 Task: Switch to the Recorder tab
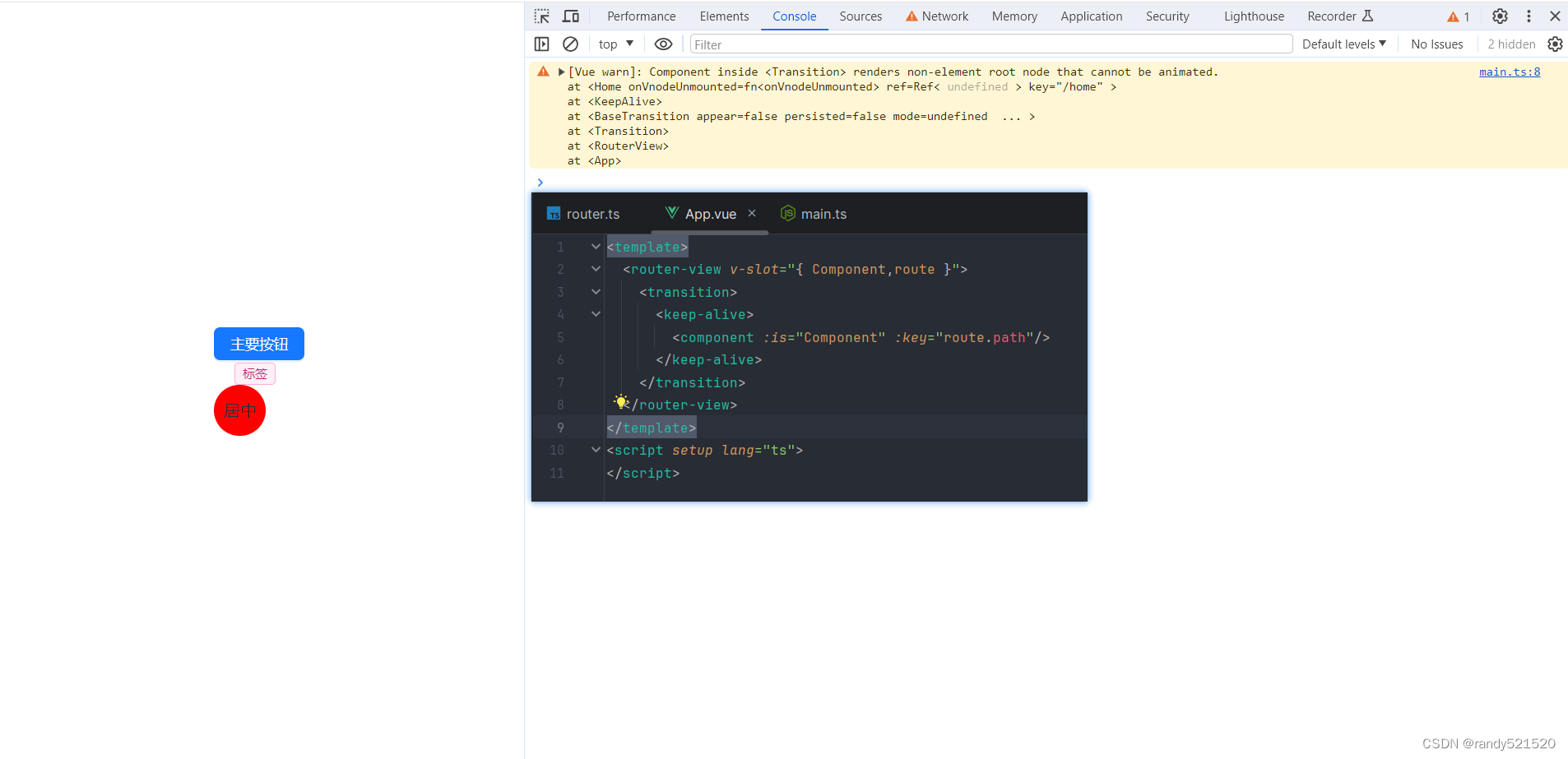coord(1340,16)
